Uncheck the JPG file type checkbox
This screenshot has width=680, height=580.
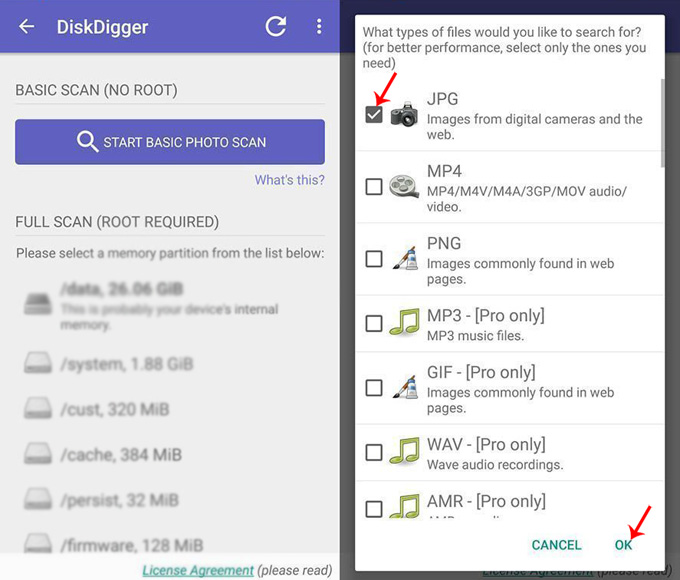pos(374,115)
